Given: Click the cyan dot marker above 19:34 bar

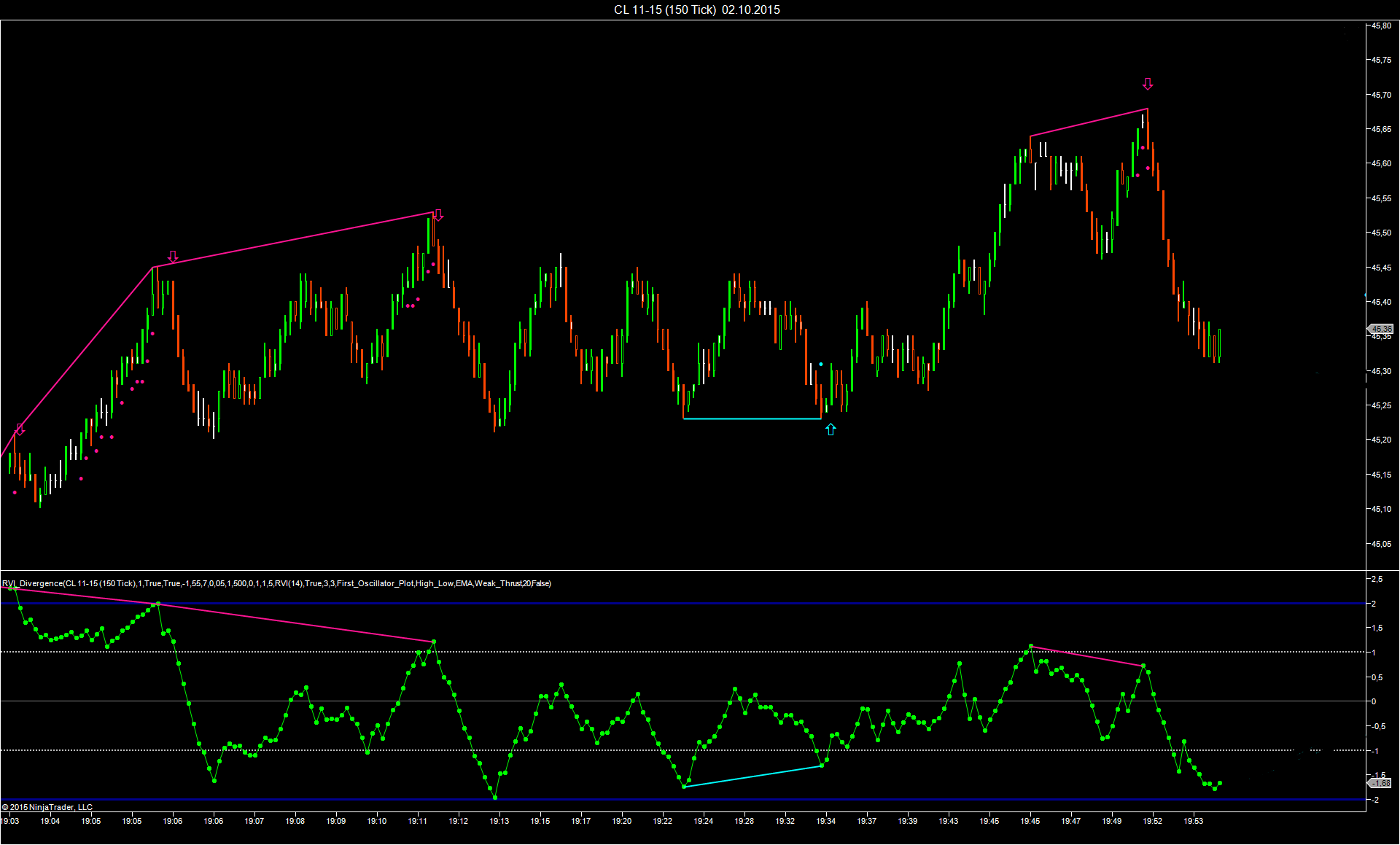Looking at the screenshot, I should click(821, 364).
